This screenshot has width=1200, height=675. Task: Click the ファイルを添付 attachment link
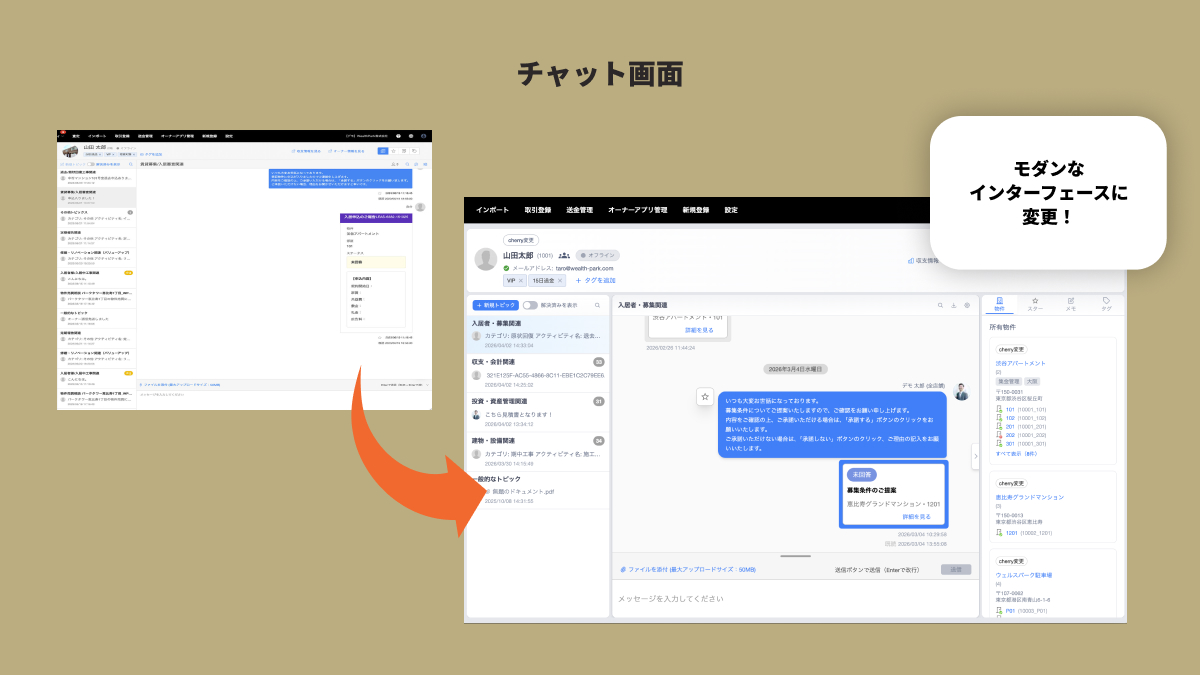(660, 569)
